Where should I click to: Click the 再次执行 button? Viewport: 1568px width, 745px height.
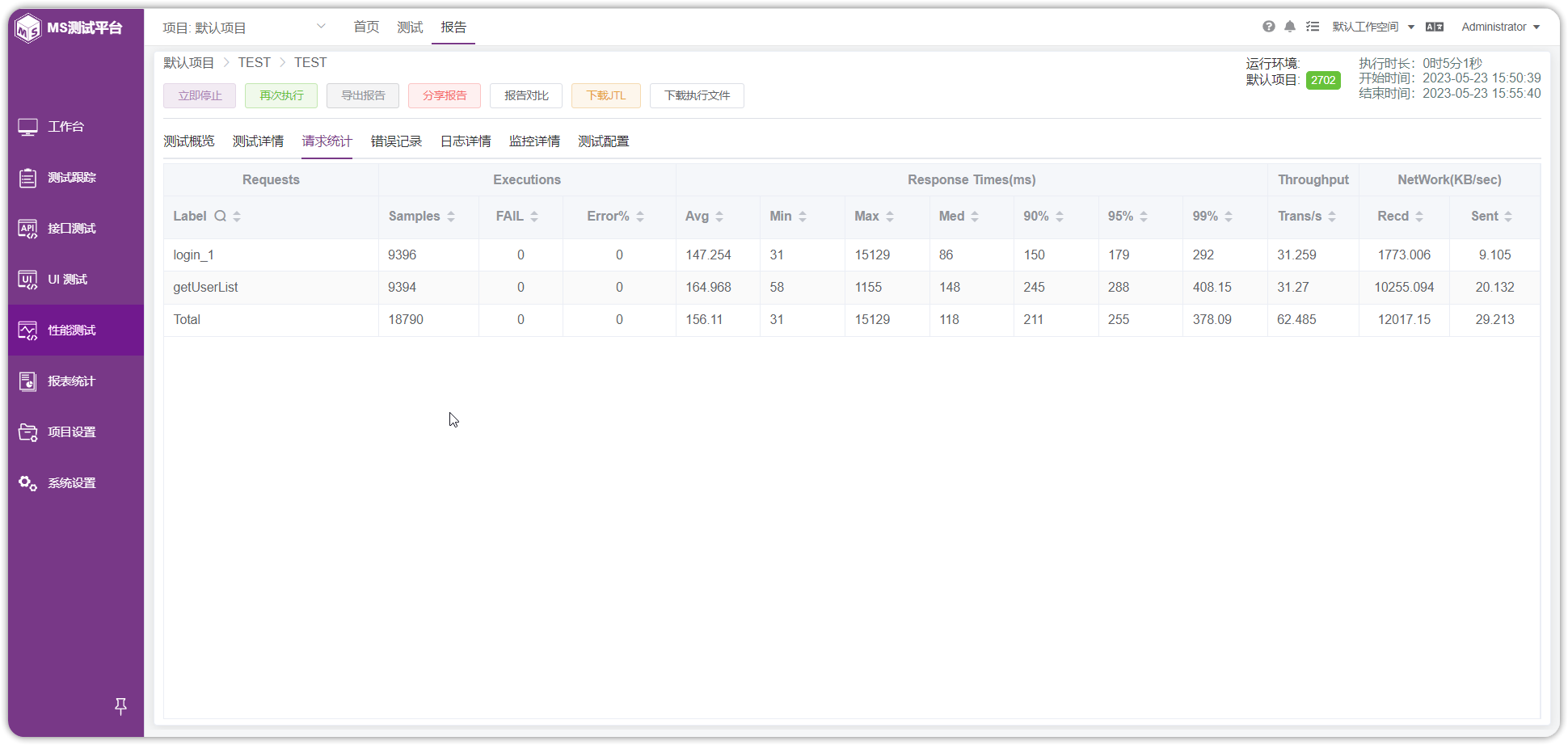[x=281, y=95]
